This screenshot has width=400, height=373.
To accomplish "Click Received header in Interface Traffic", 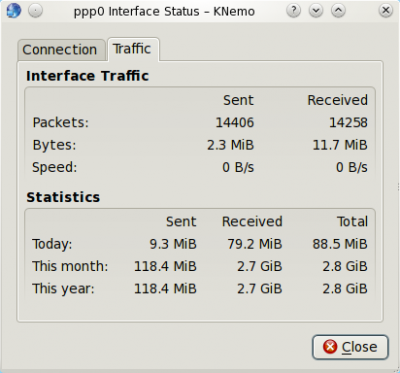I will pyautogui.click(x=337, y=100).
